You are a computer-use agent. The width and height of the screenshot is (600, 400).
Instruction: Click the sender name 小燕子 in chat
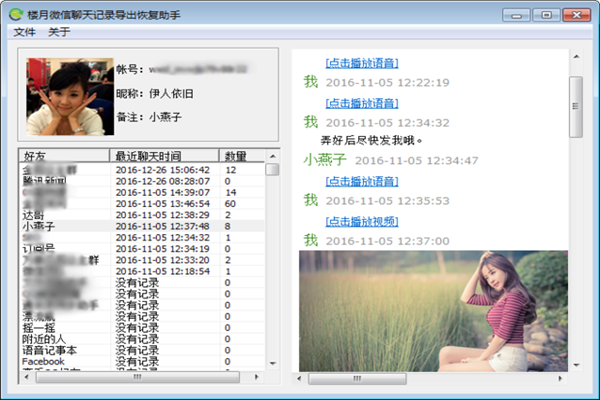pyautogui.click(x=325, y=160)
